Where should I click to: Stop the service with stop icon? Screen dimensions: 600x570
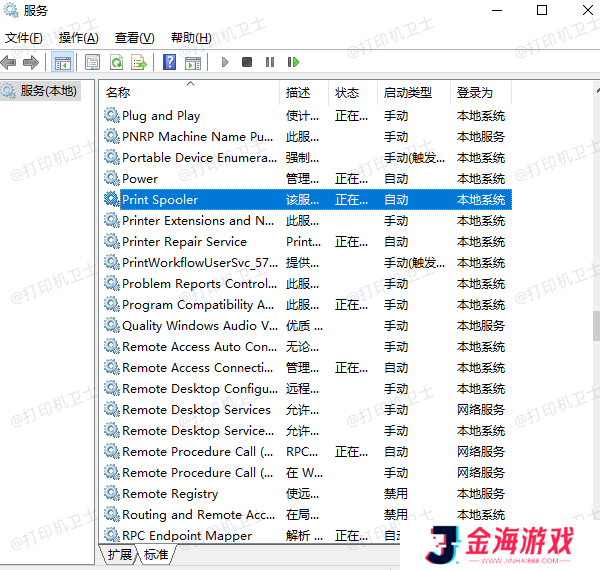tap(247, 62)
